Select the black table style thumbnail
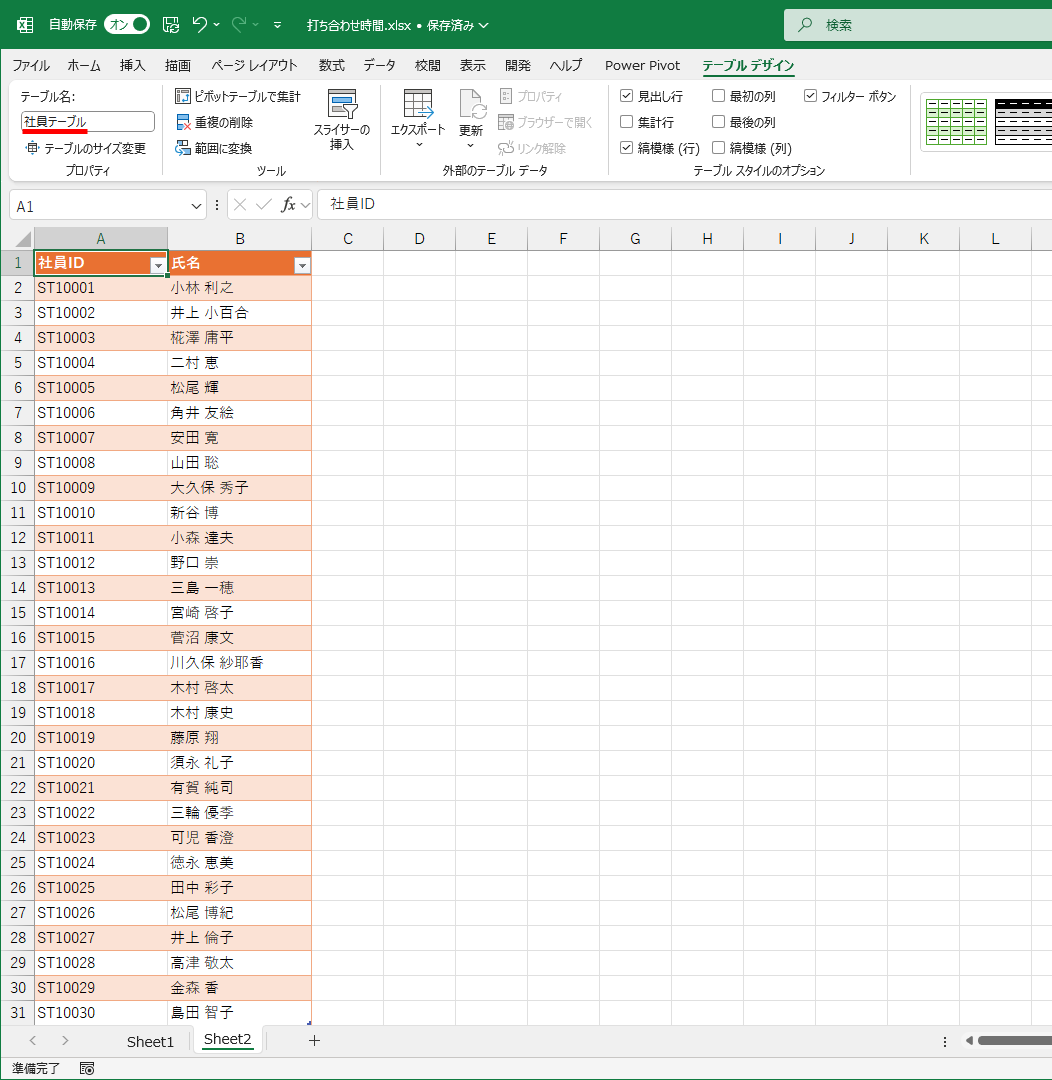Viewport: 1052px width, 1080px height. coord(1023,122)
